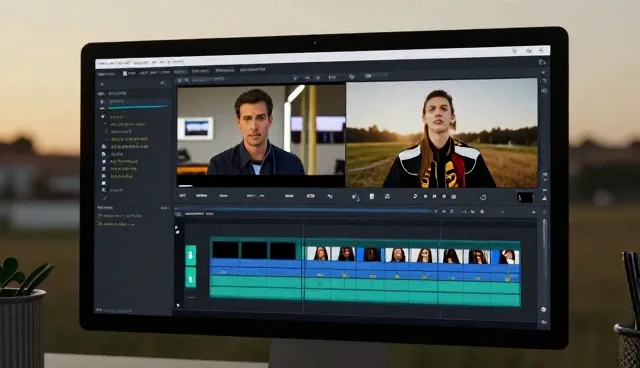Click the speech-bubble icon left of the timecode box
The image size is (640, 368).
pyautogui.click(x=483, y=197)
